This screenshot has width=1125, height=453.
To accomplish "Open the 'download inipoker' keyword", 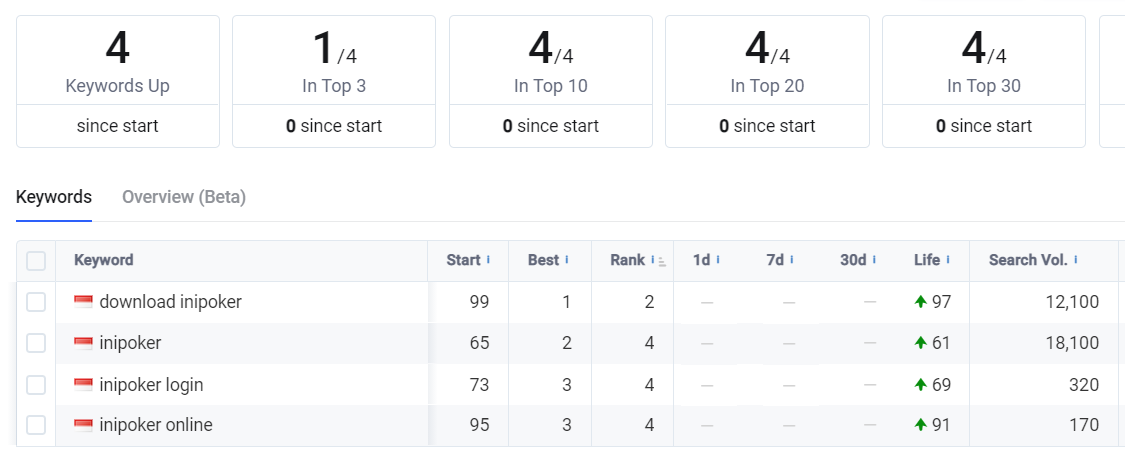I will coord(170,302).
